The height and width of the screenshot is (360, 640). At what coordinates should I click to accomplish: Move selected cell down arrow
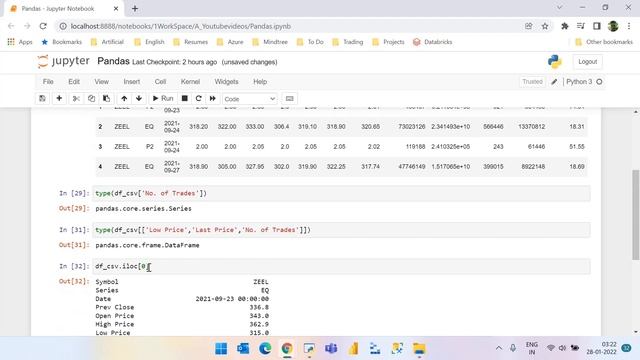pyautogui.click(x=139, y=98)
